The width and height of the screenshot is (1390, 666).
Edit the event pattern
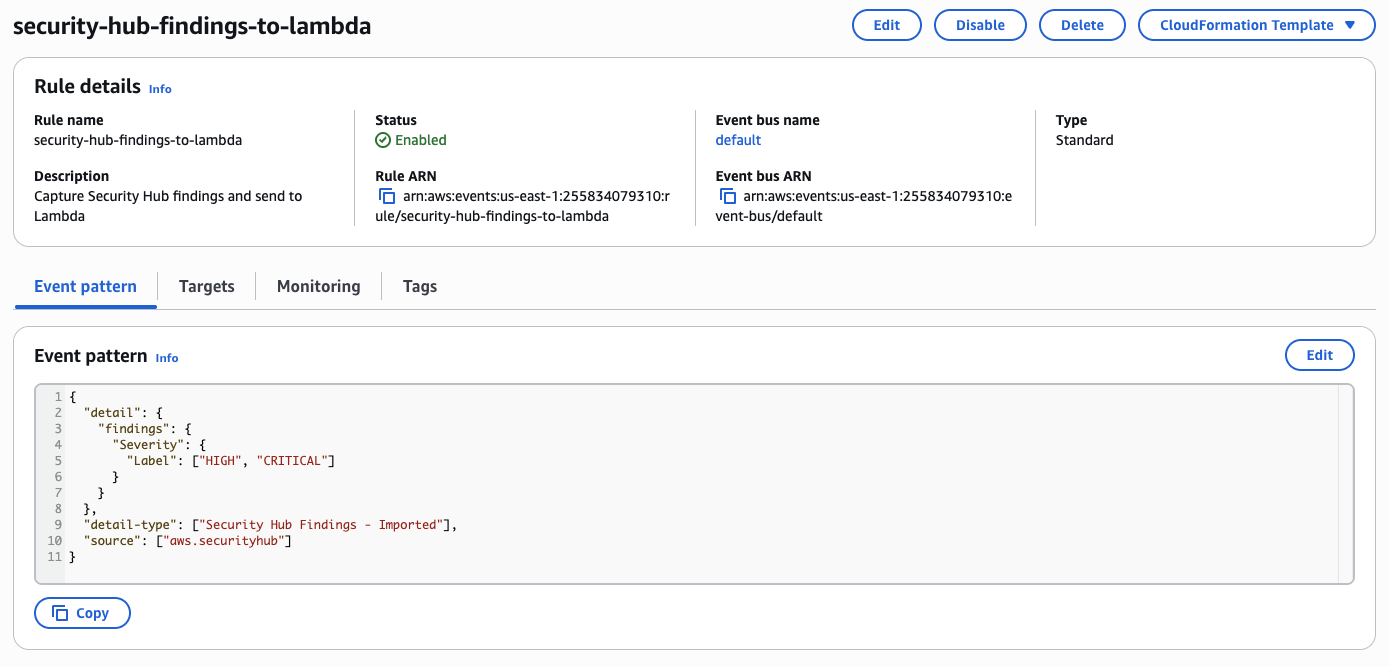[1319, 355]
